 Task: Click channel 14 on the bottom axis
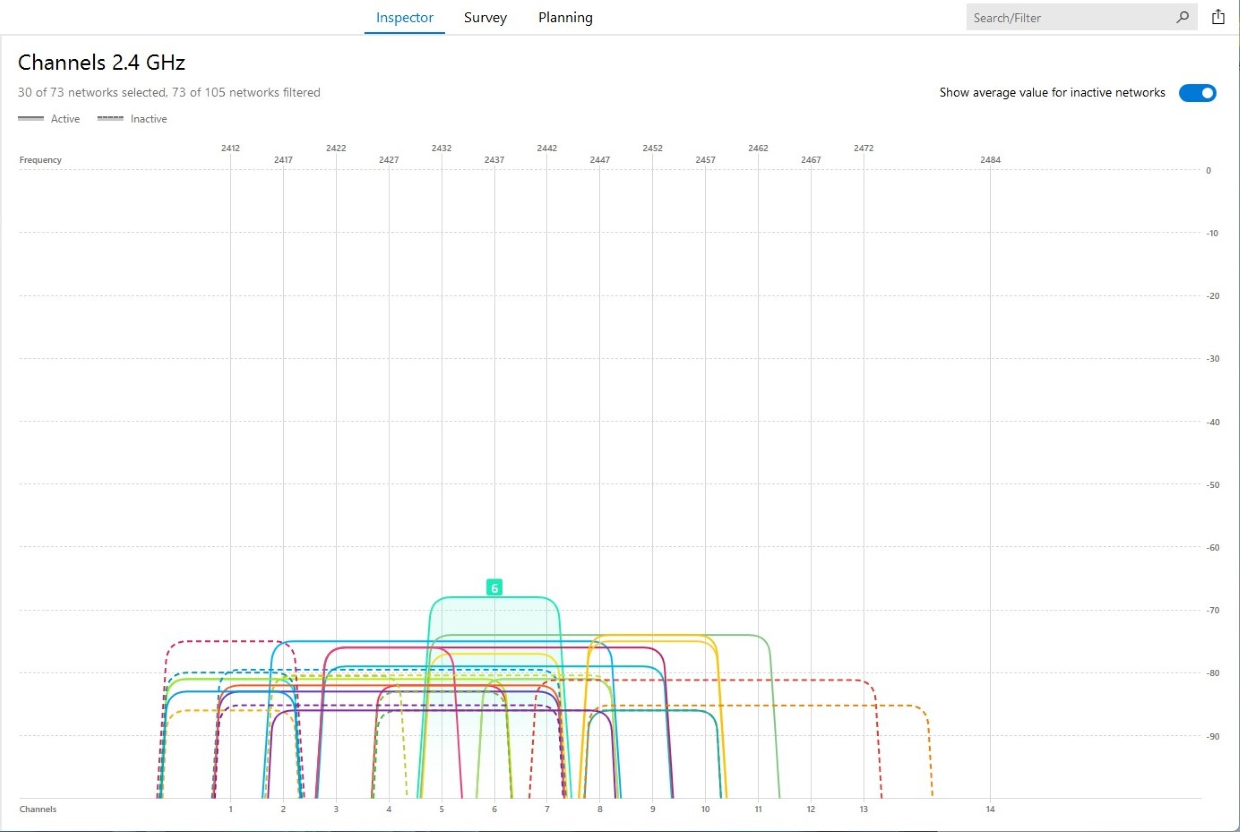pyautogui.click(x=990, y=809)
